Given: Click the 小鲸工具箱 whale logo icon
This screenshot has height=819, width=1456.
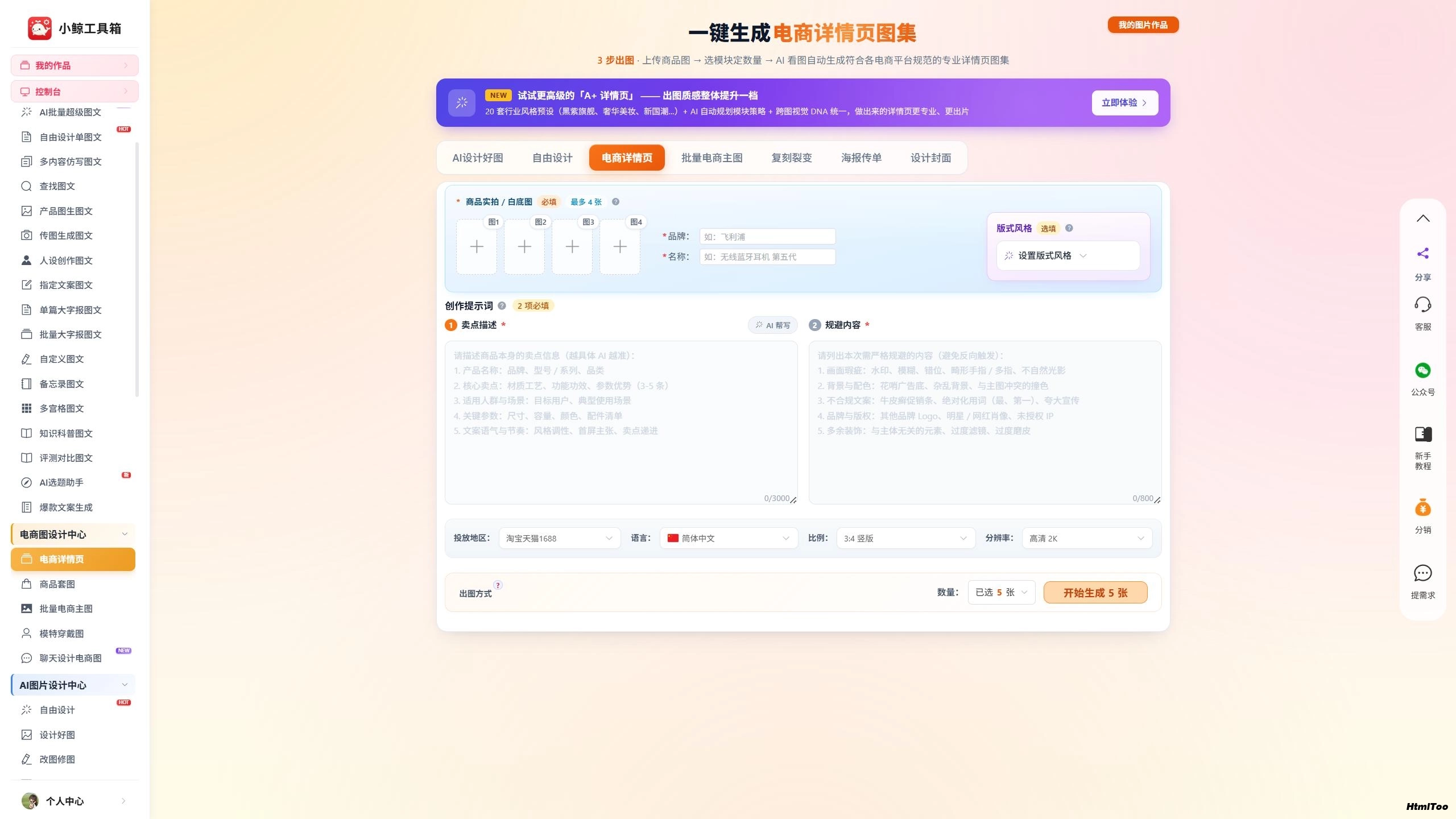Looking at the screenshot, I should [x=40, y=28].
